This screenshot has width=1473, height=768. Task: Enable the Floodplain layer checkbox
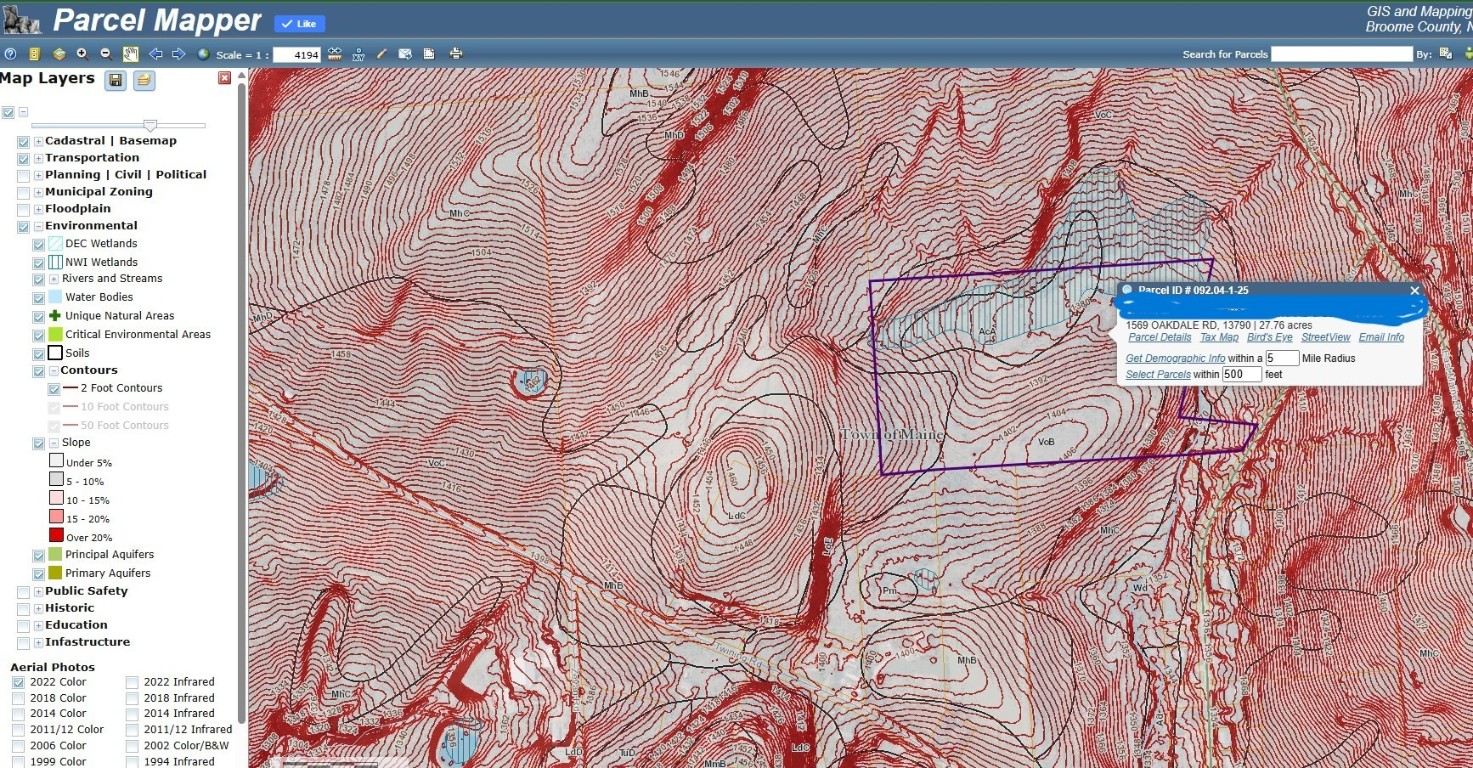(x=23, y=209)
